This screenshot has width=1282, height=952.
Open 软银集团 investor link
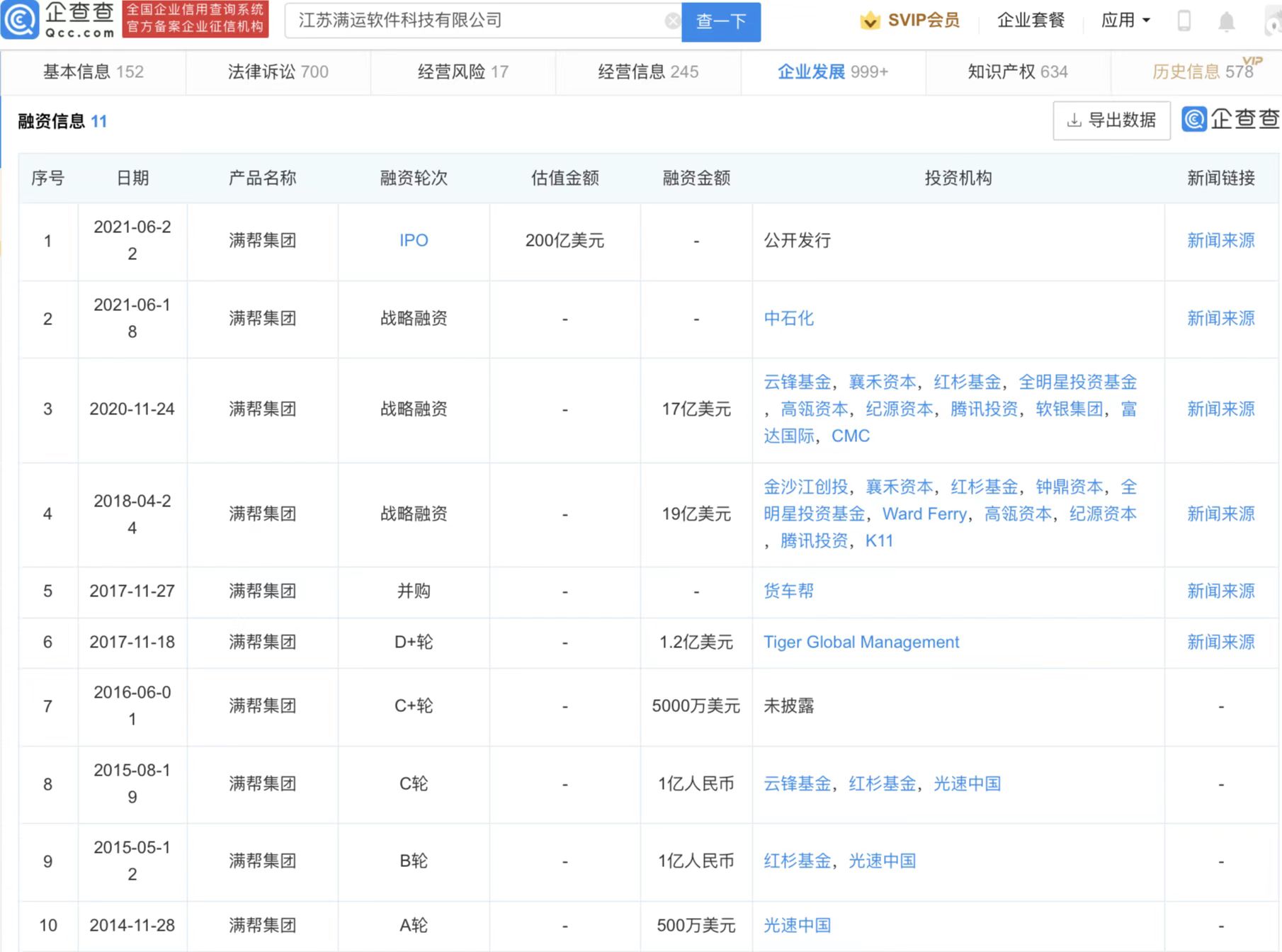click(1070, 409)
